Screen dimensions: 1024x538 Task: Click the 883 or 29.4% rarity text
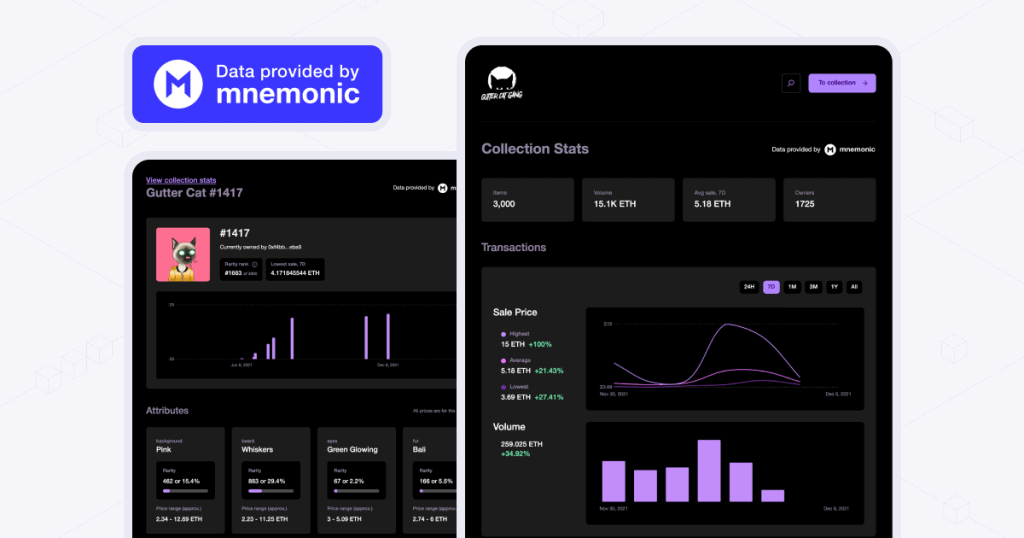(x=266, y=481)
